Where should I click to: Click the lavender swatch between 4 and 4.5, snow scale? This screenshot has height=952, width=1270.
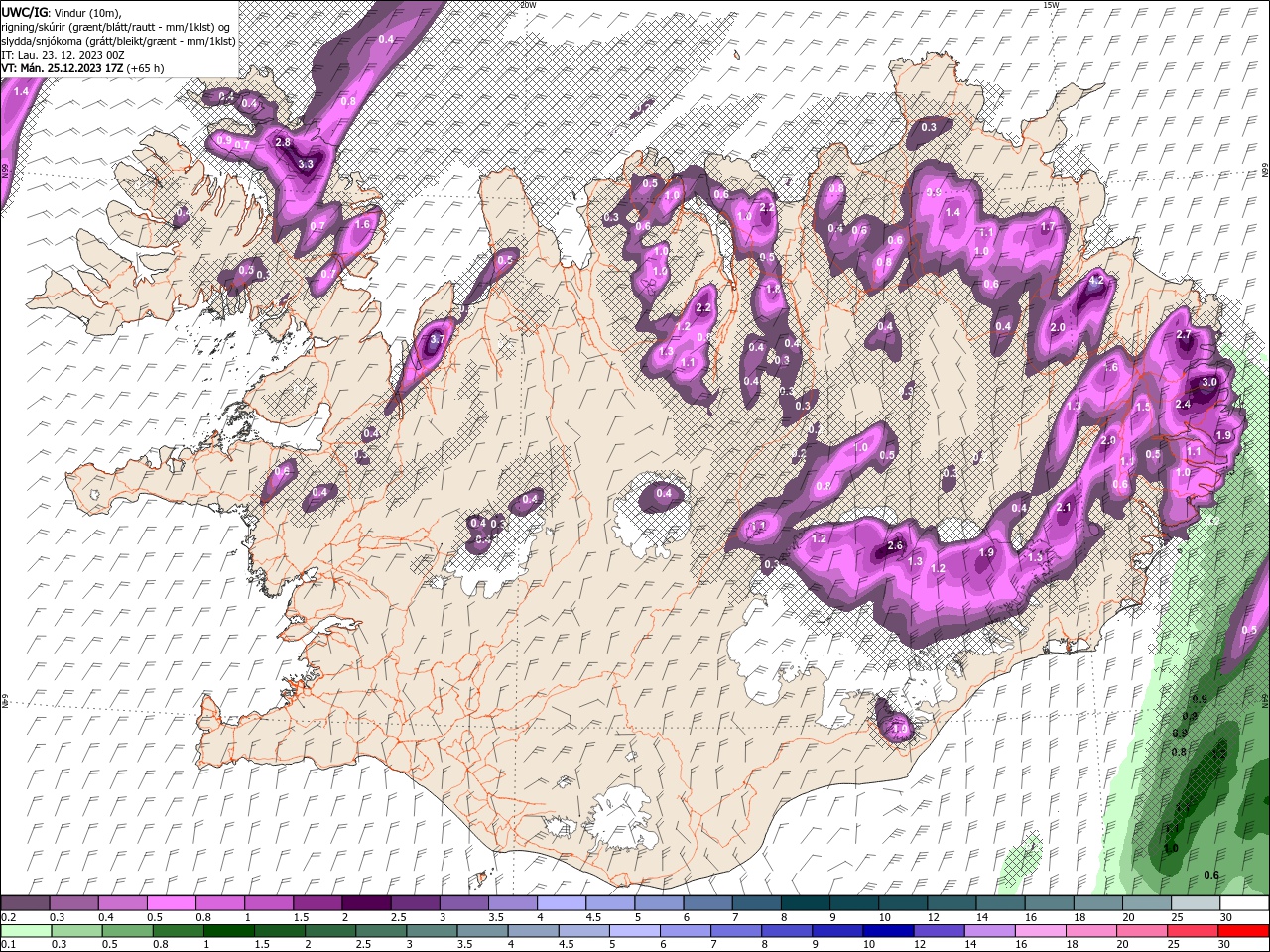[x=561, y=903]
